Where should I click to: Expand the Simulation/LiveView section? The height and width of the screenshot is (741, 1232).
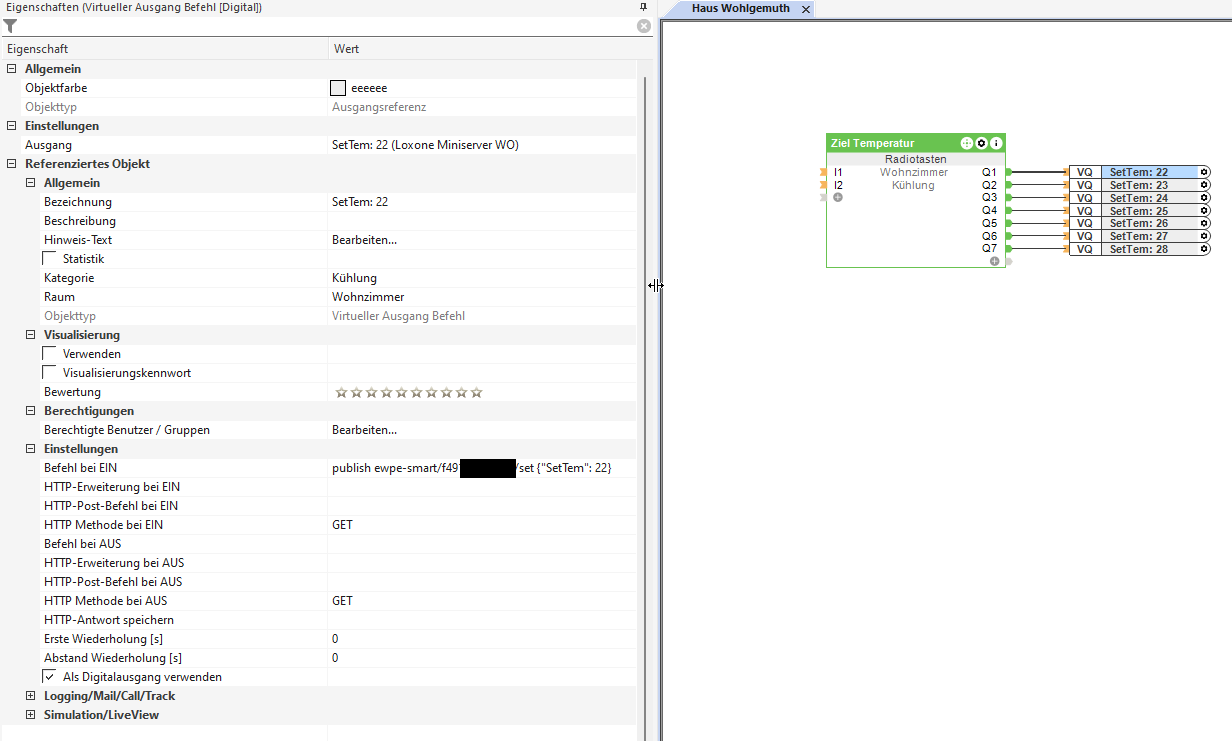[31, 715]
